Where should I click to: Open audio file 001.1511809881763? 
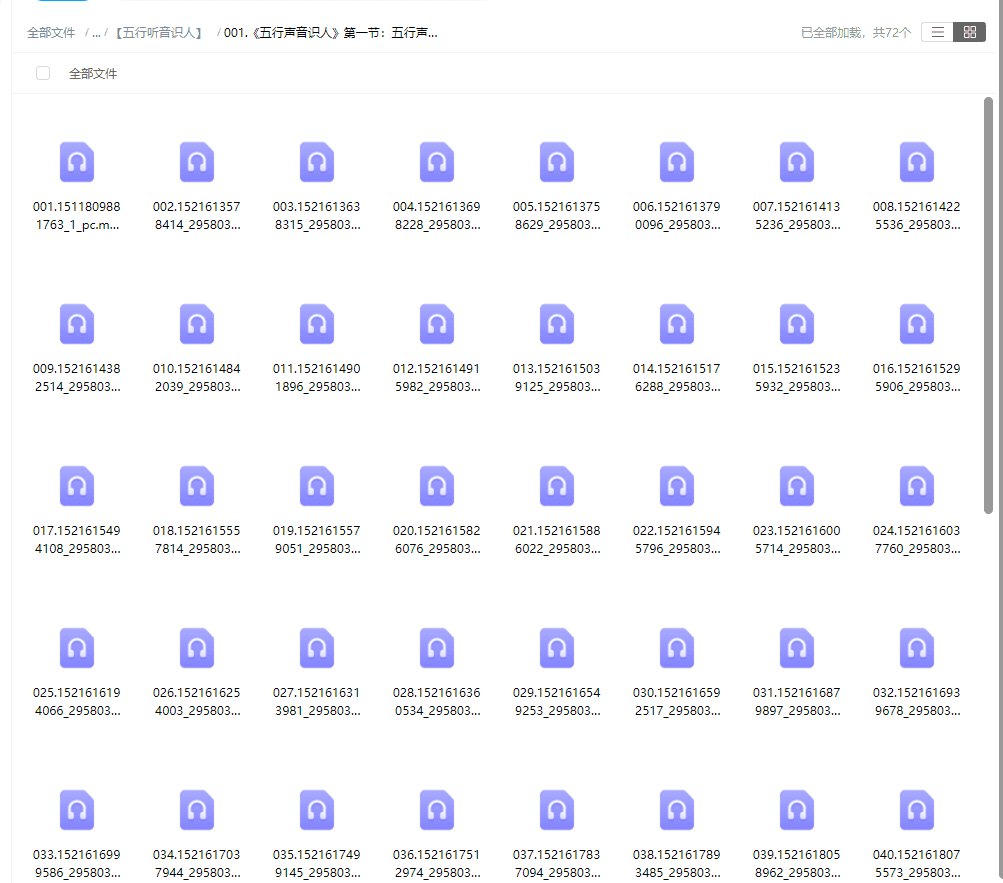[x=77, y=161]
